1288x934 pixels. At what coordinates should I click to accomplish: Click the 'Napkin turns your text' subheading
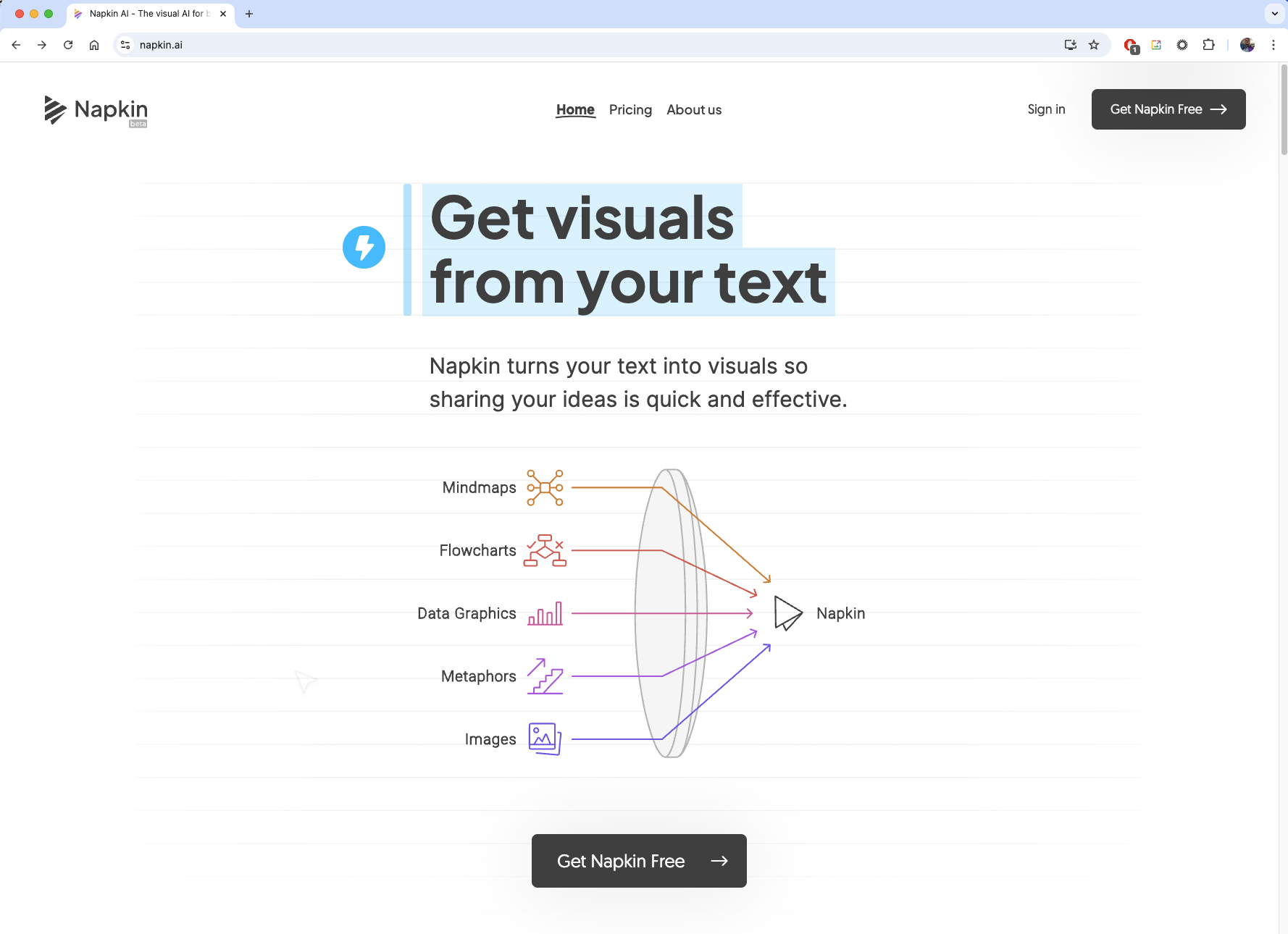point(638,382)
